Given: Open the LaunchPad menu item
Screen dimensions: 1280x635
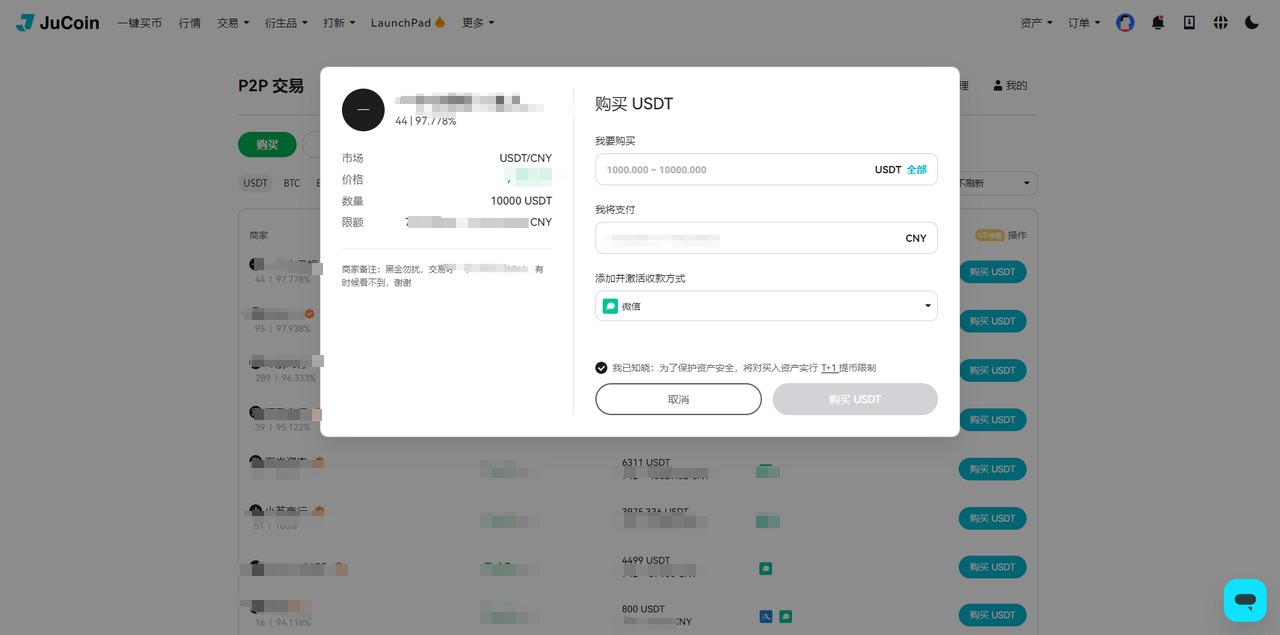Looking at the screenshot, I should tap(407, 22).
